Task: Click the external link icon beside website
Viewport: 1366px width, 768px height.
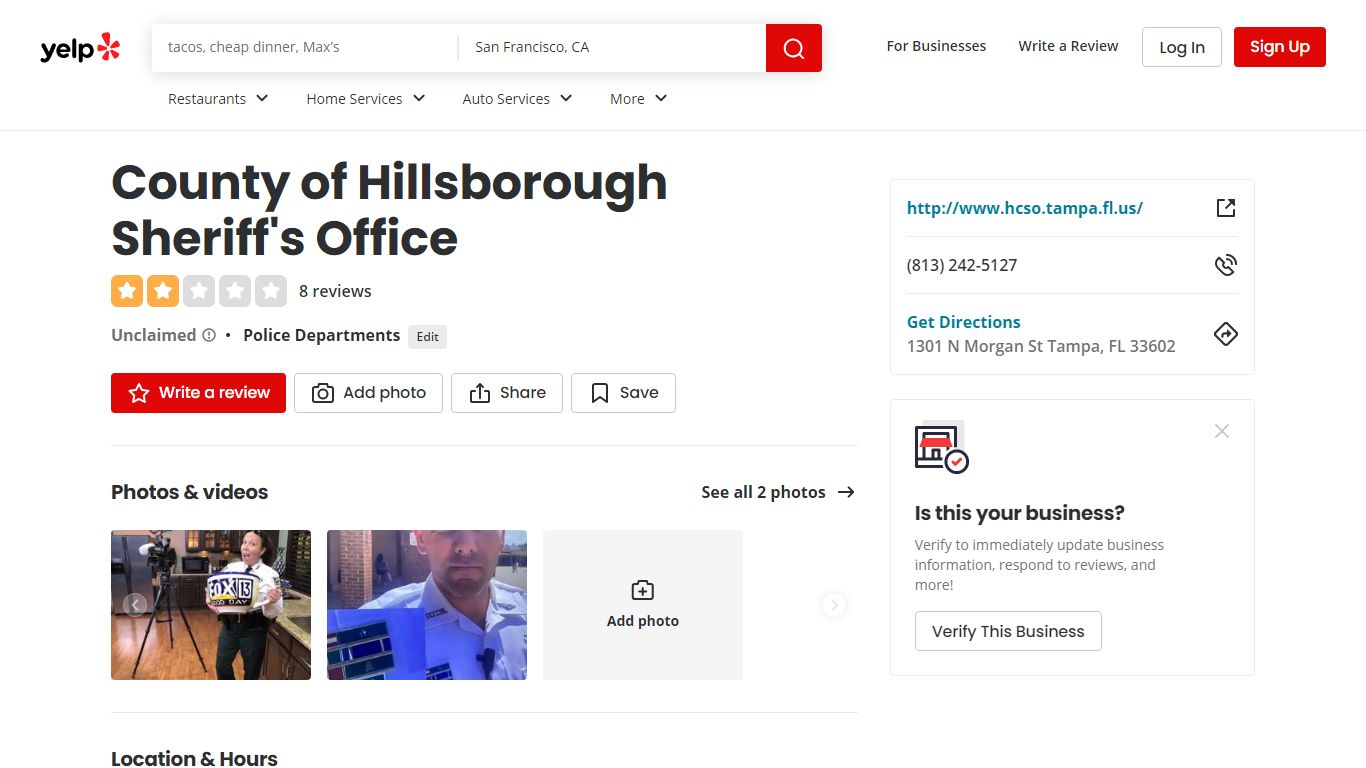Action: [x=1225, y=208]
